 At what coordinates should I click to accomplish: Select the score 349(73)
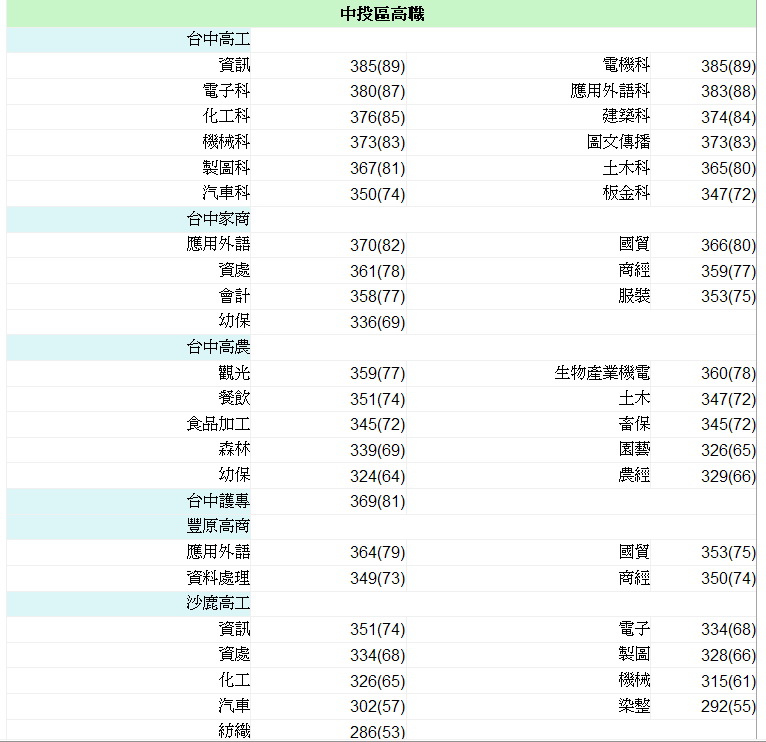[378, 578]
